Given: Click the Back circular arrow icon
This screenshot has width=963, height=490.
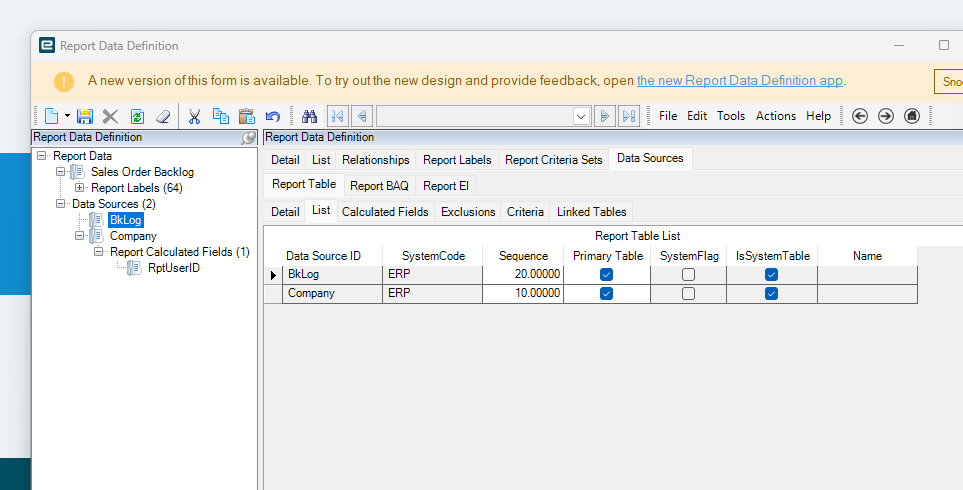Looking at the screenshot, I should (x=860, y=115).
